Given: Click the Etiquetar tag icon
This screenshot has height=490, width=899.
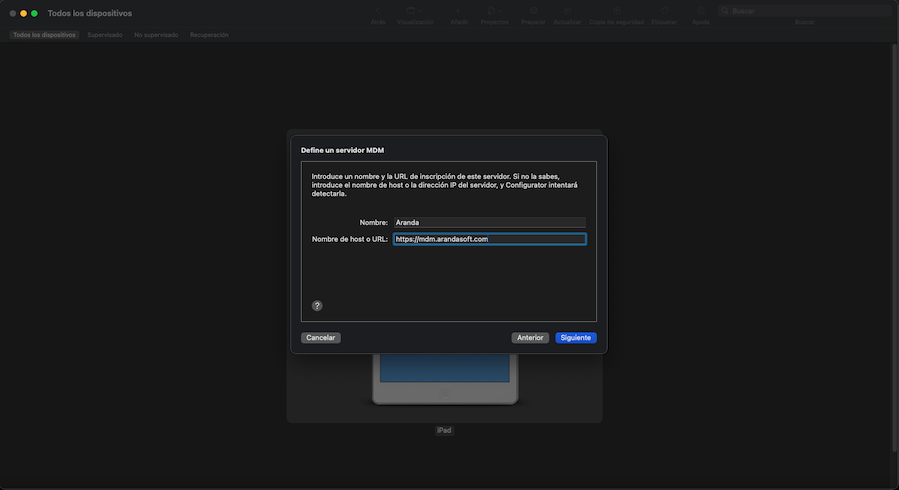Looking at the screenshot, I should 664,11.
